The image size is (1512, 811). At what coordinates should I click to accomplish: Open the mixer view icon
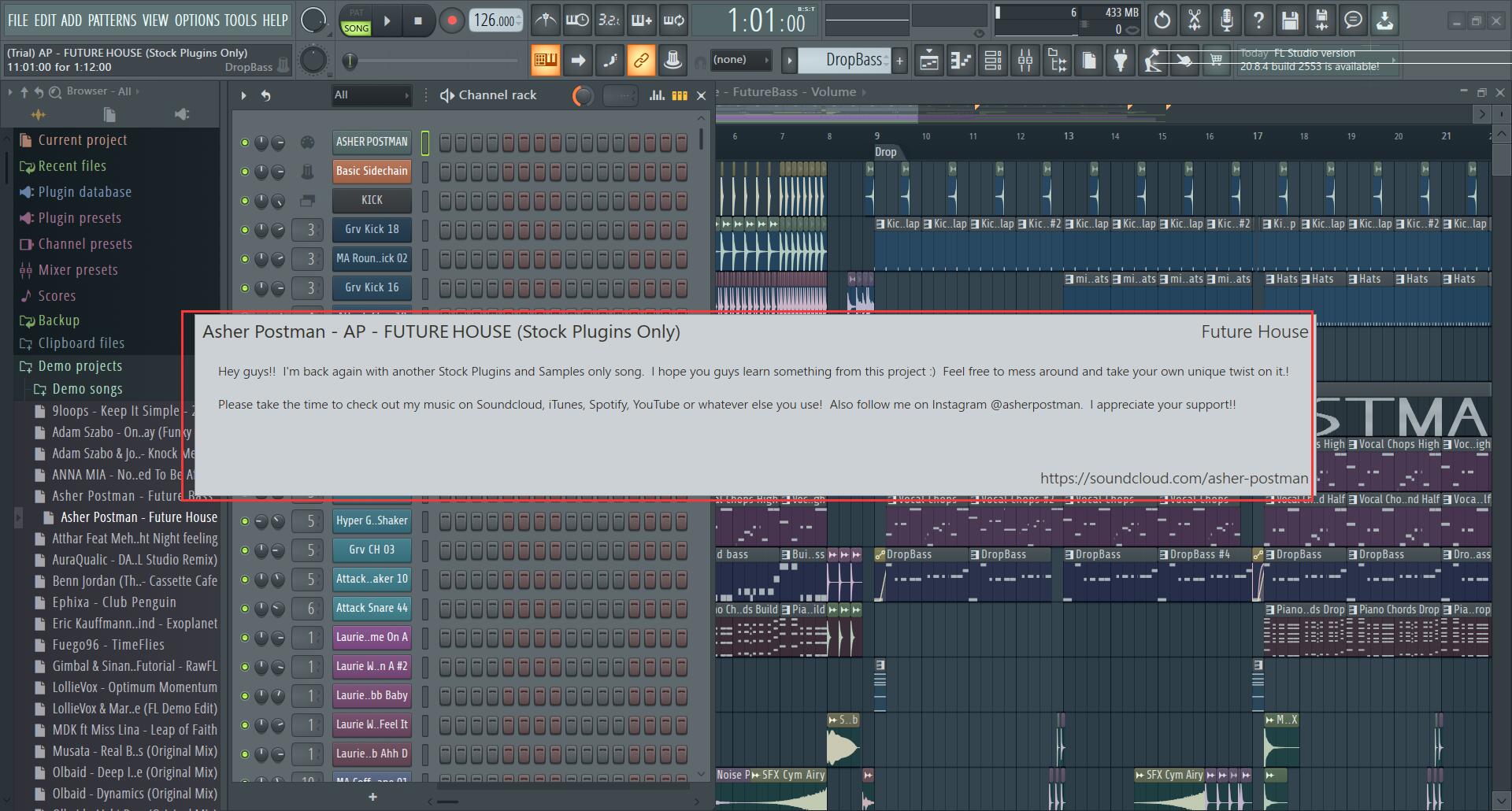click(x=1025, y=60)
